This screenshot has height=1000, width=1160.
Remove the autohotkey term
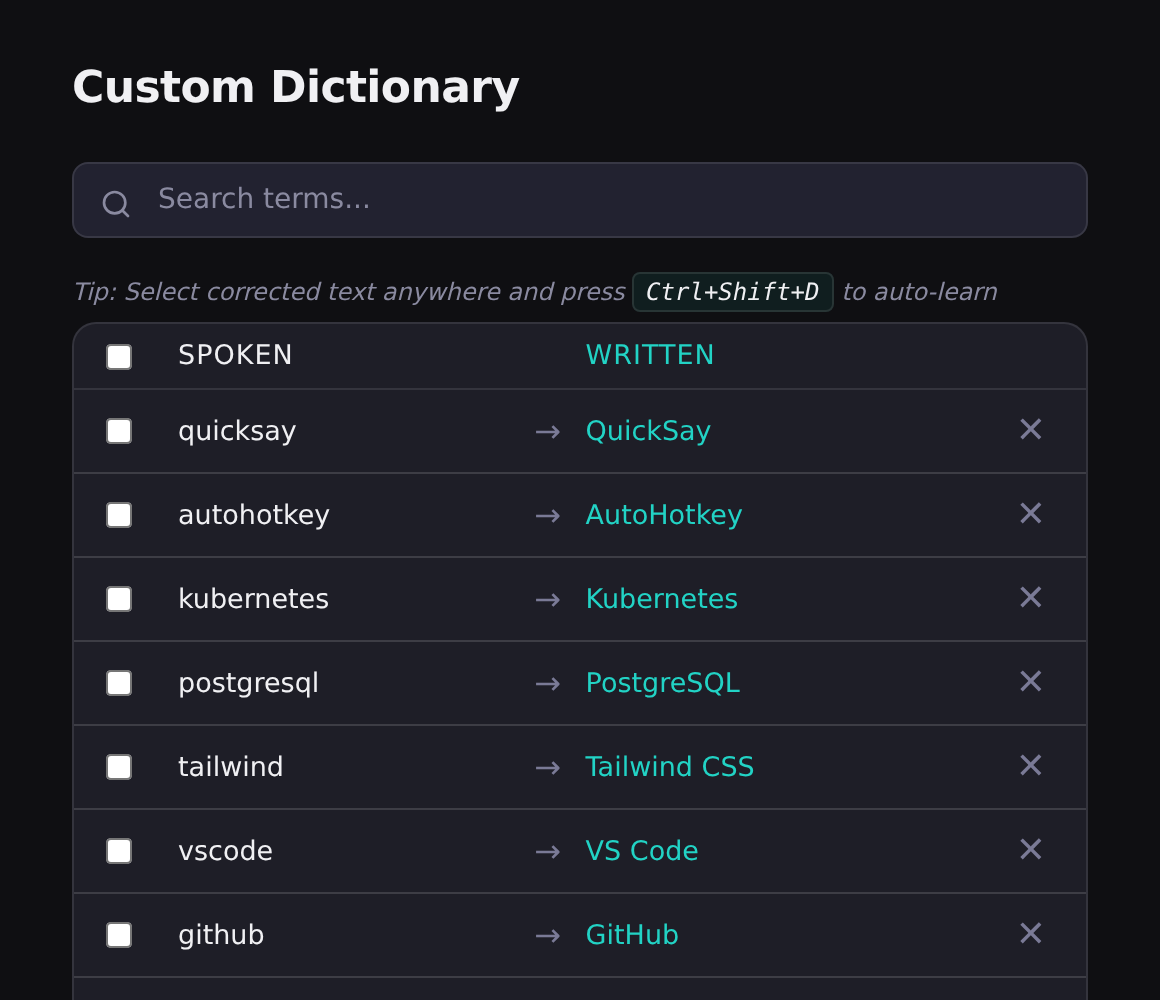[1030, 513]
